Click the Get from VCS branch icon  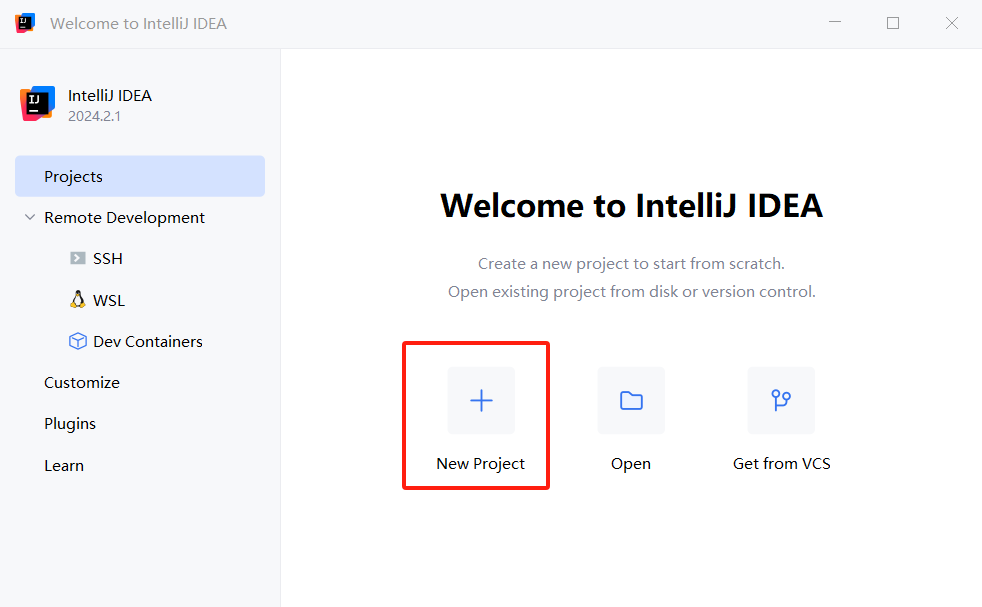781,400
